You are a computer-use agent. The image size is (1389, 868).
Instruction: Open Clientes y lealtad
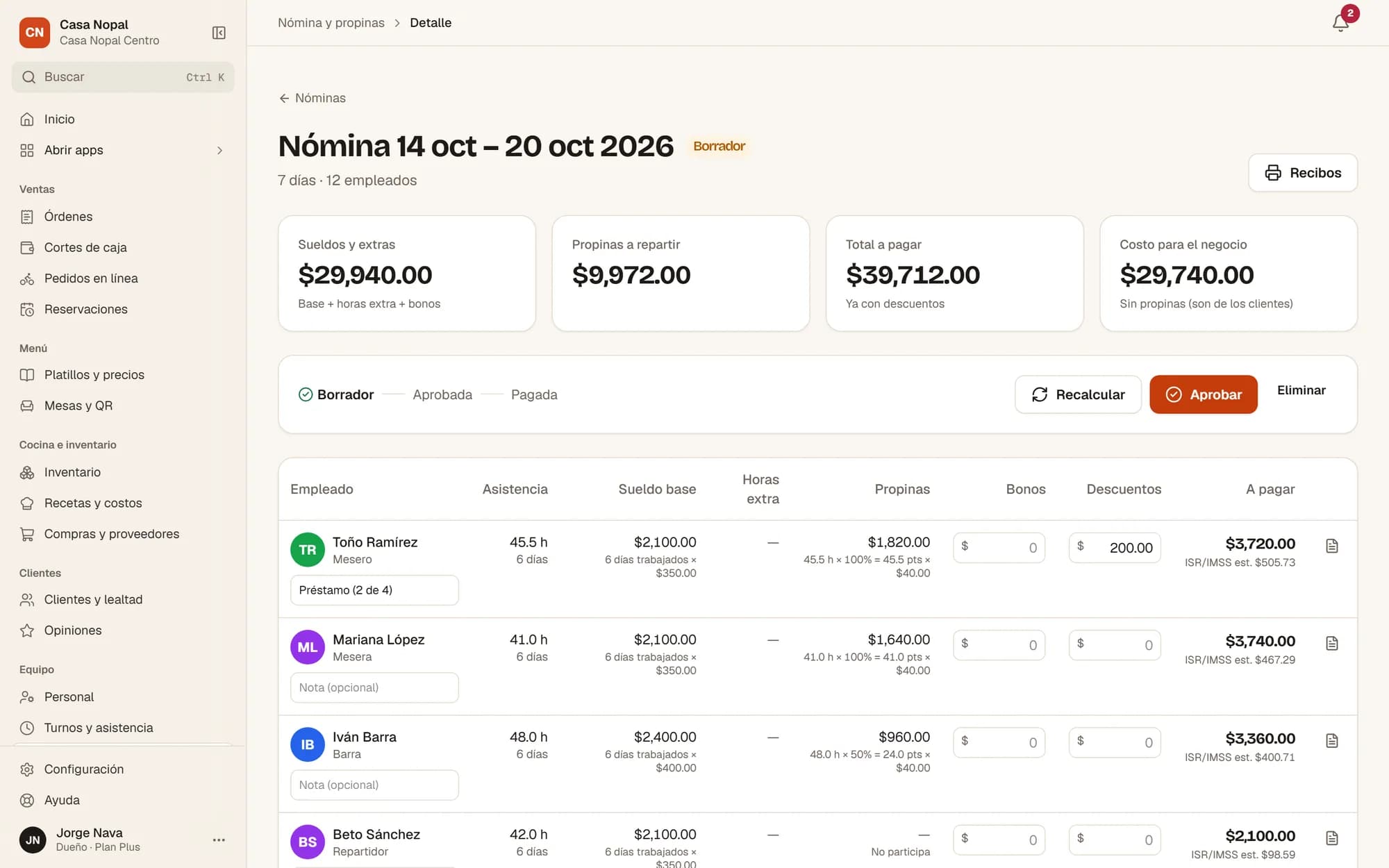(123, 599)
